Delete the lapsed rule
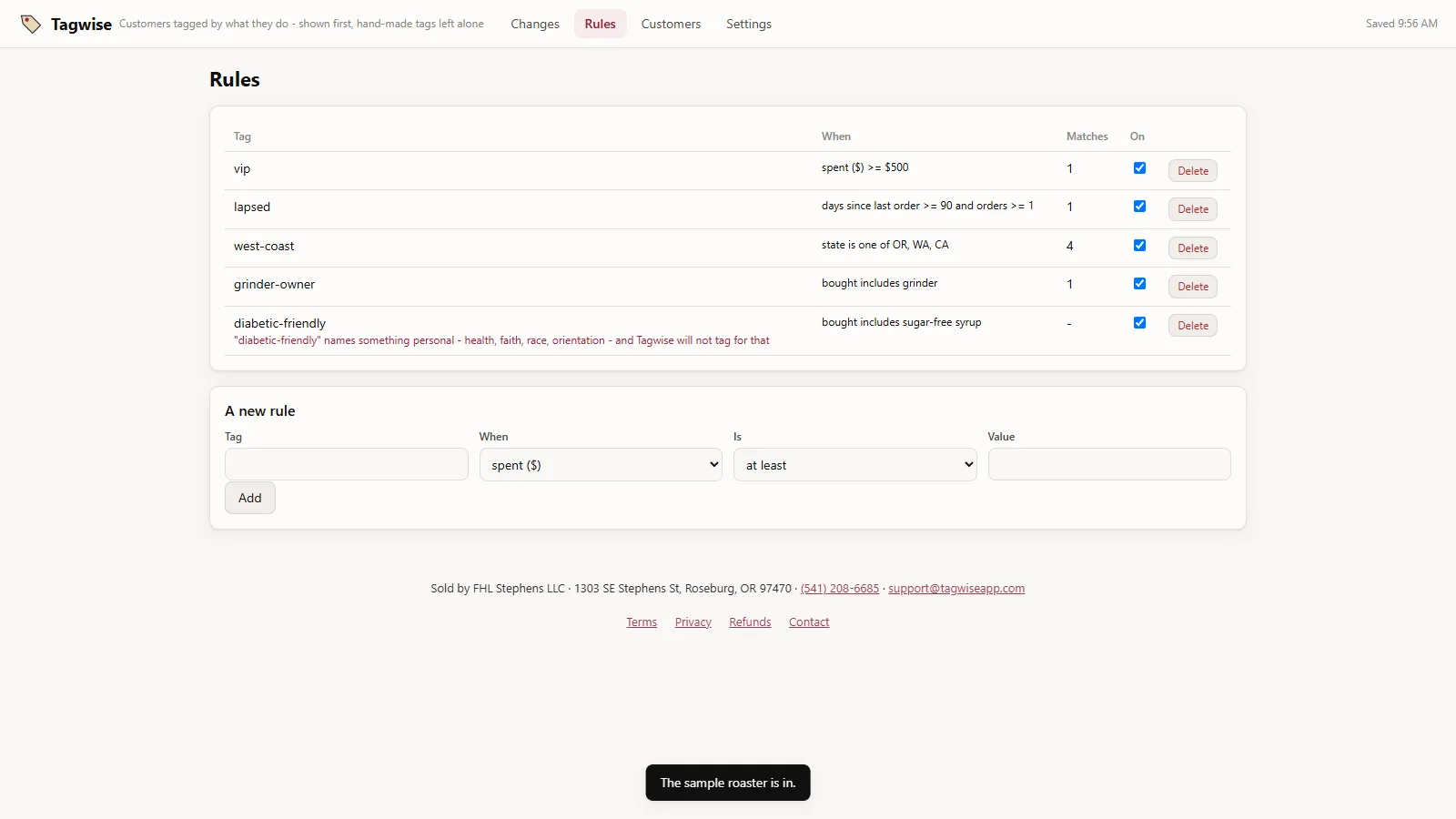This screenshot has height=819, width=1456. [1193, 209]
